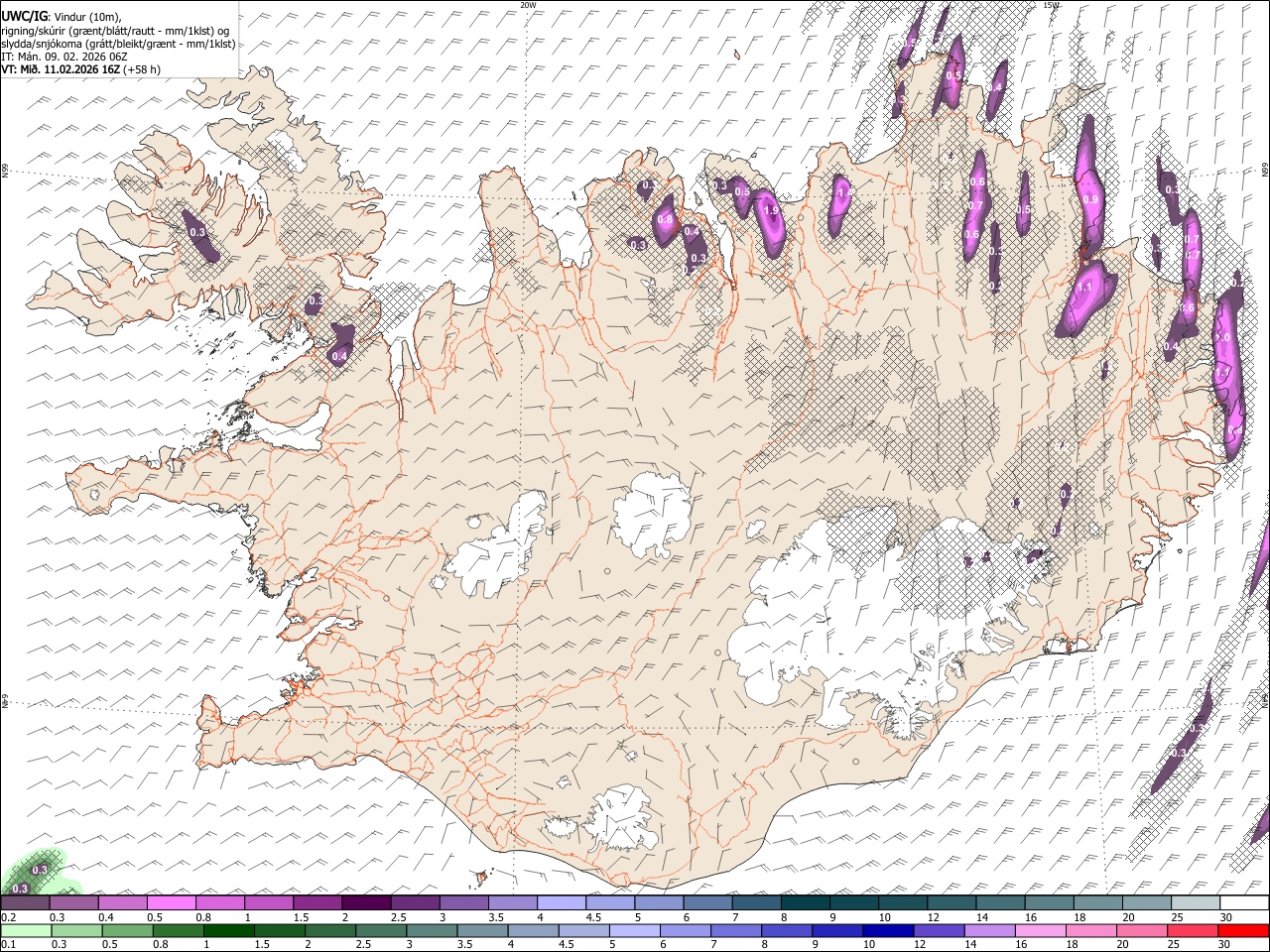This screenshot has height=952, width=1270.
Task: Click the "0.2" label under the upper scale
Action: pos(8,917)
